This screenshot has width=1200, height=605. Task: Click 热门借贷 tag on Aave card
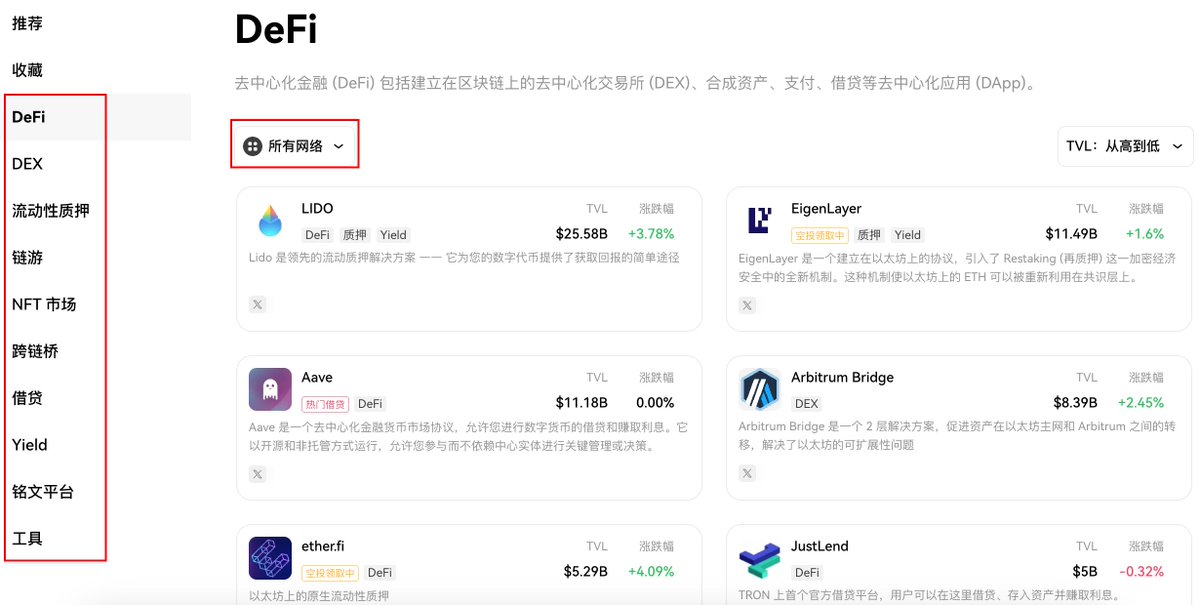pyautogui.click(x=326, y=404)
